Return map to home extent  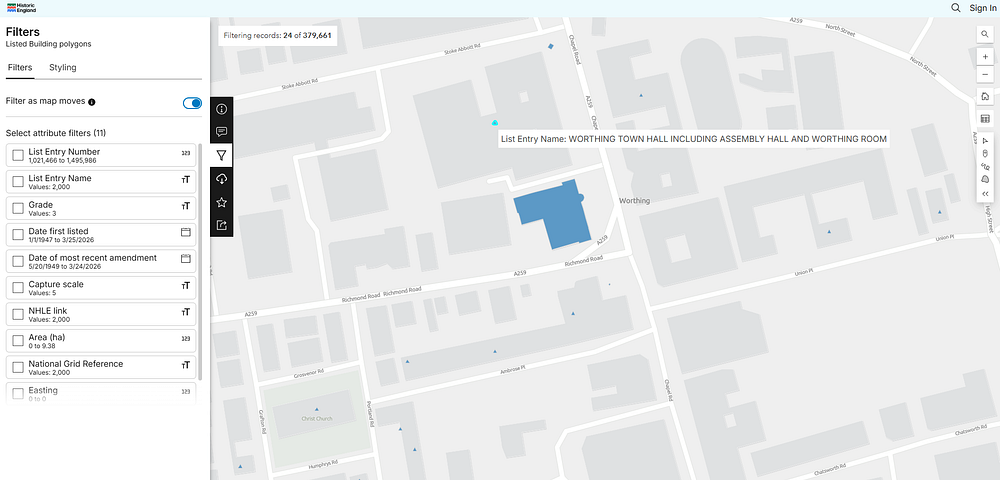pos(985,97)
